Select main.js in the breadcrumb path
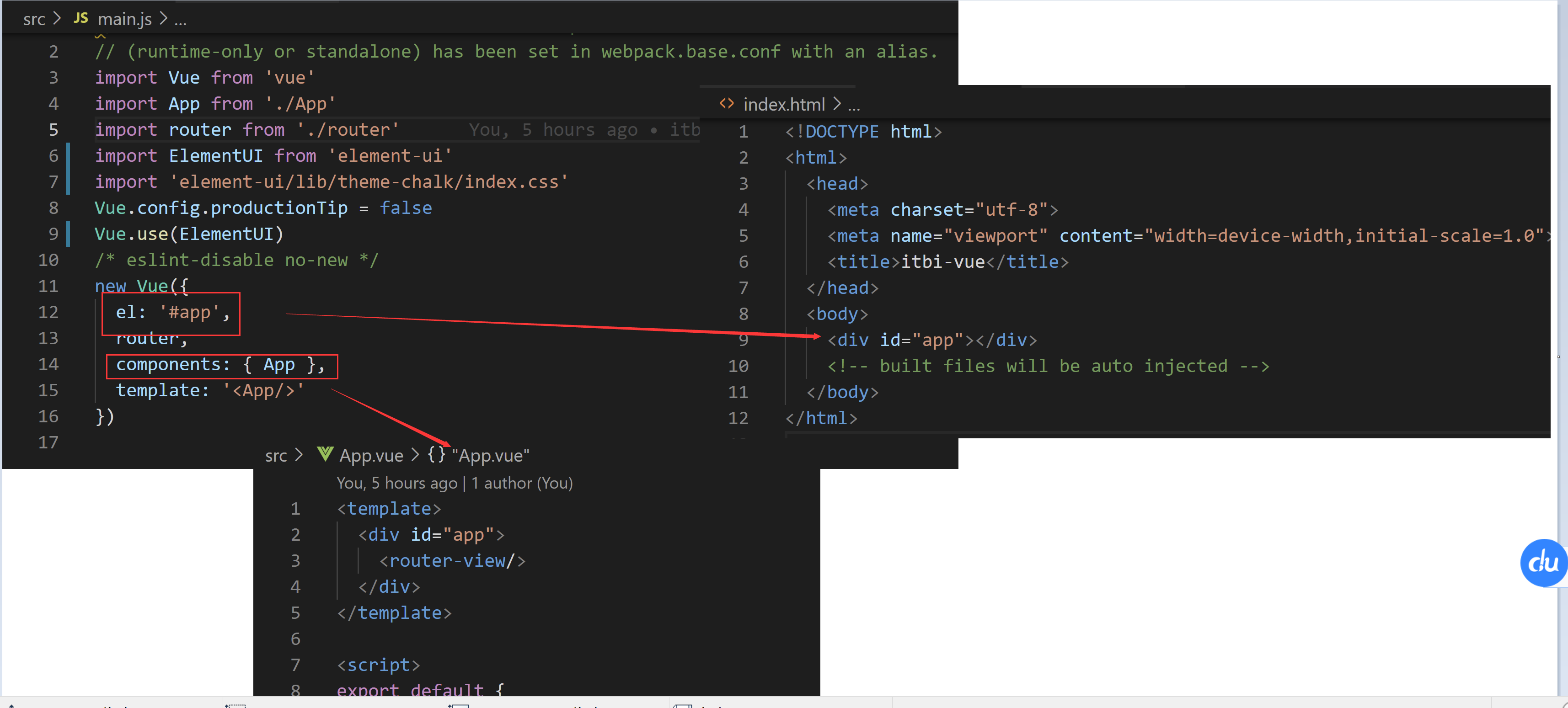1568x708 pixels. tap(125, 19)
